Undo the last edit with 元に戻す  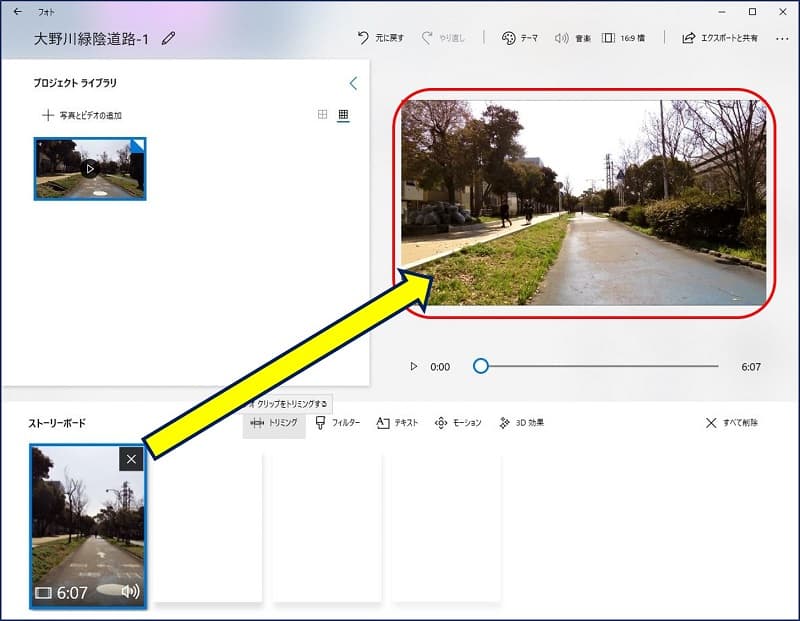381,38
